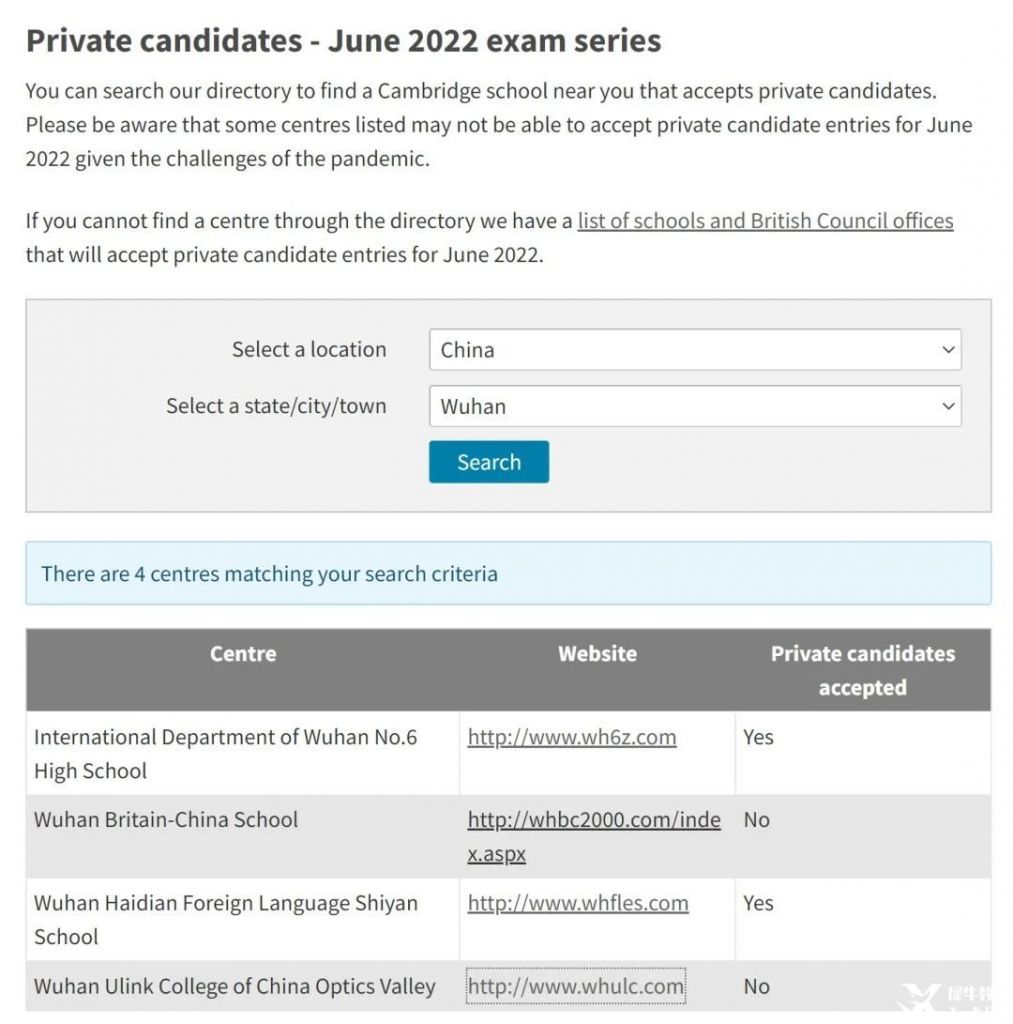Click the watermark logo in the bottom corner
The image size is (1013, 1024).
coord(946,999)
